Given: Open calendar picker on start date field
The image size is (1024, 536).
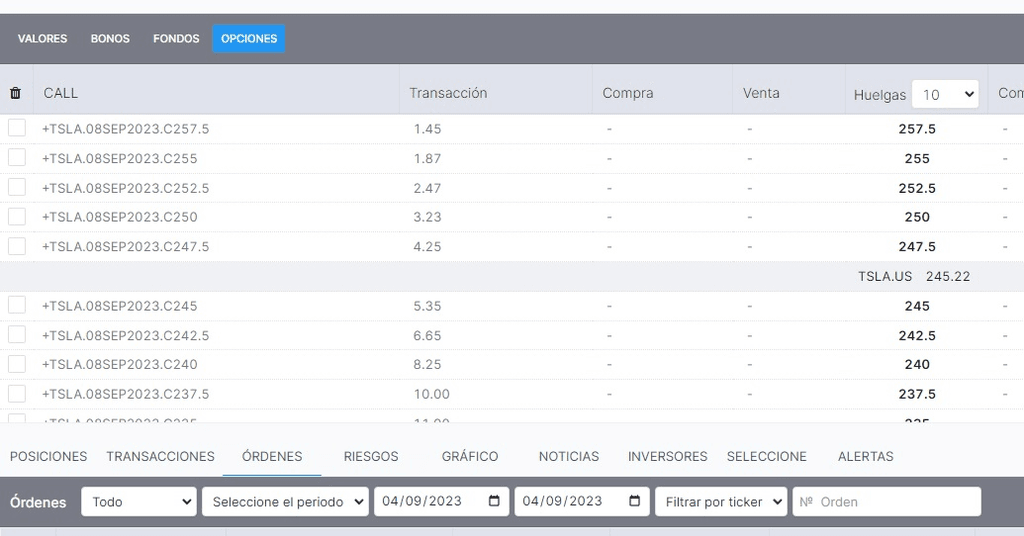Looking at the screenshot, I should click(494, 501).
